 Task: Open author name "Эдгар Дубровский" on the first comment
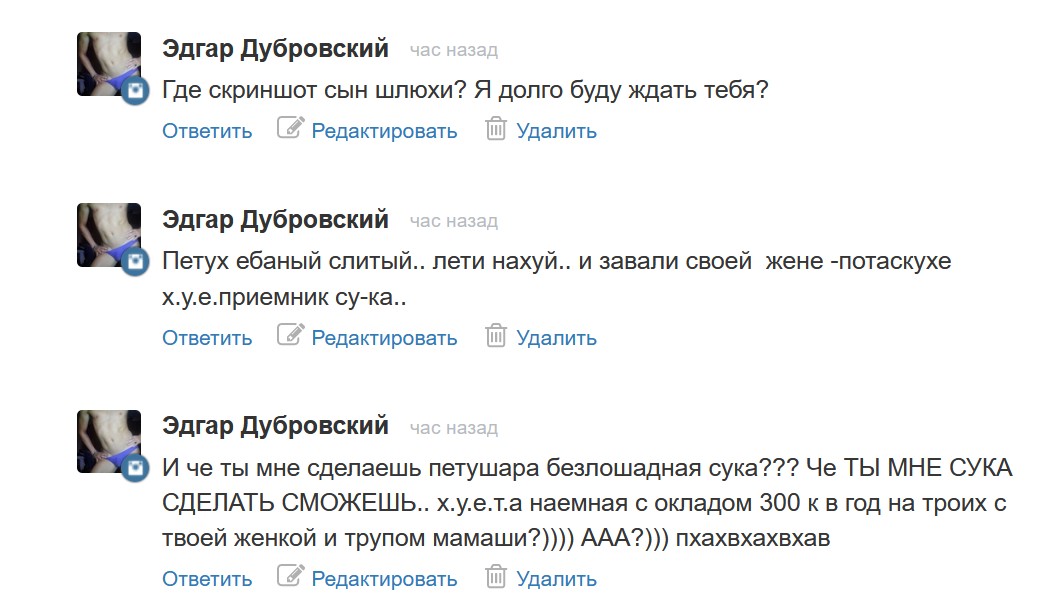(x=275, y=49)
